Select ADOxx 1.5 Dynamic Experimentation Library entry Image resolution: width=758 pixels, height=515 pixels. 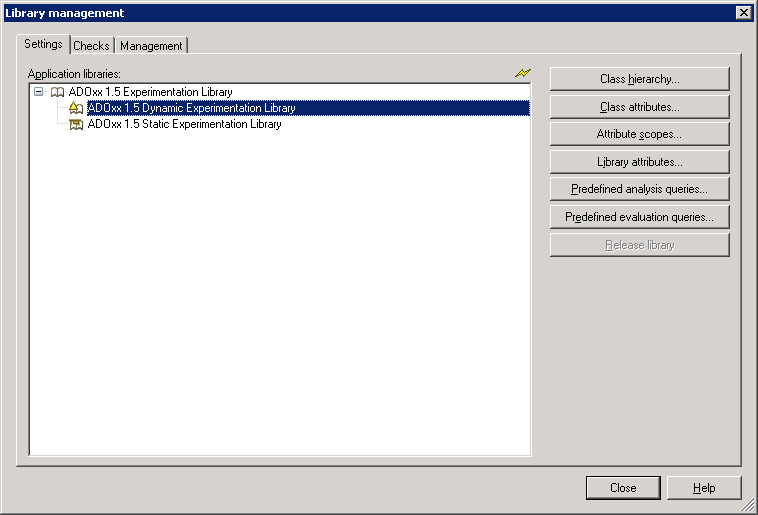191,108
